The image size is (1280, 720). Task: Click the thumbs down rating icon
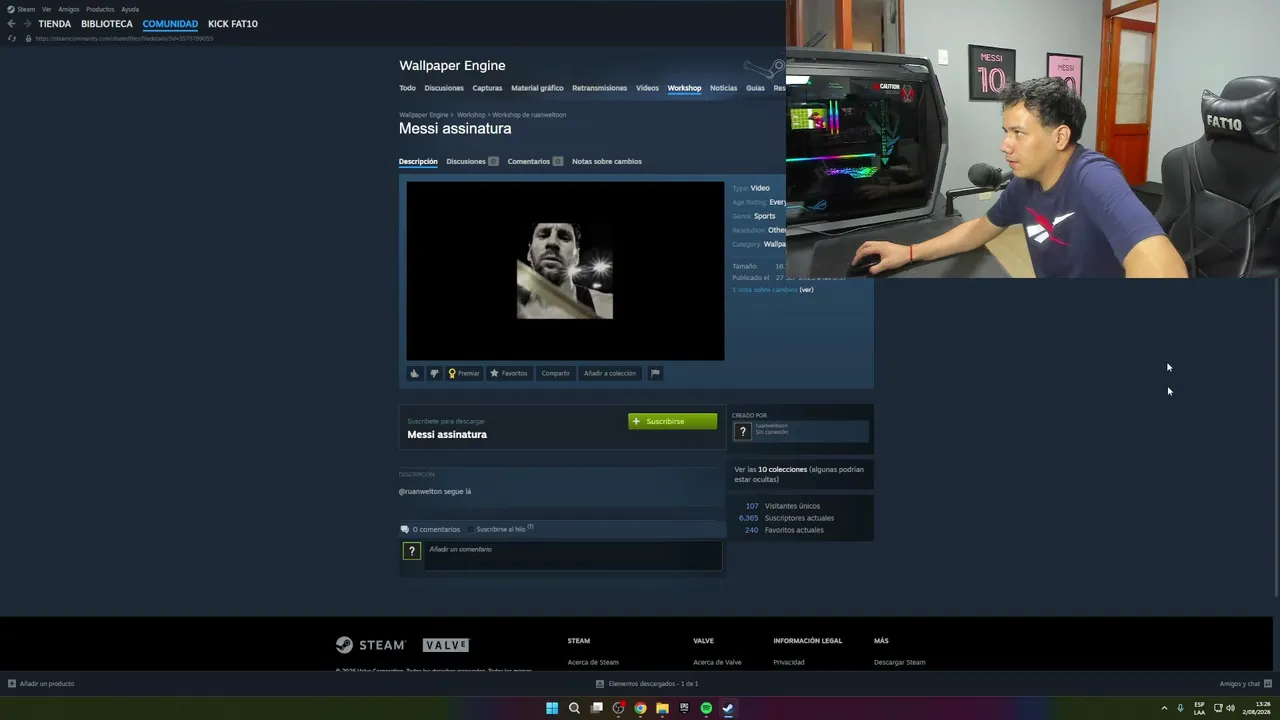point(434,373)
